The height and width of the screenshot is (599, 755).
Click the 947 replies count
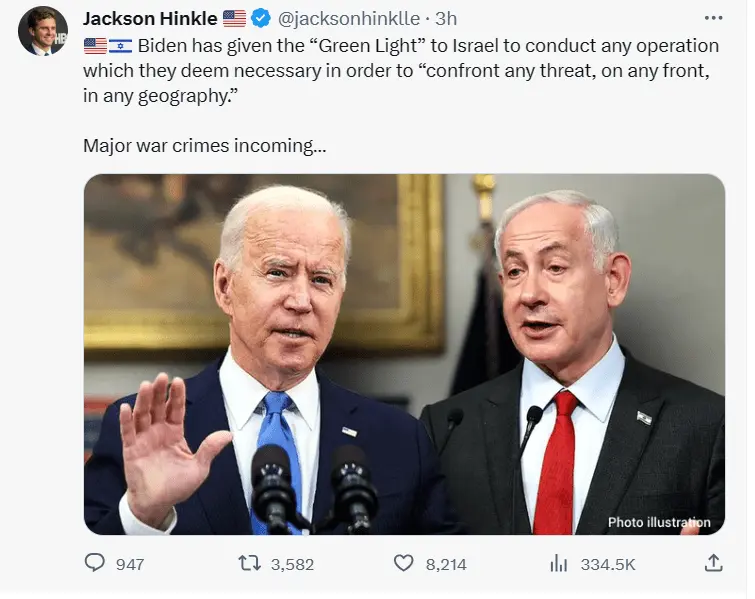[x=130, y=564]
